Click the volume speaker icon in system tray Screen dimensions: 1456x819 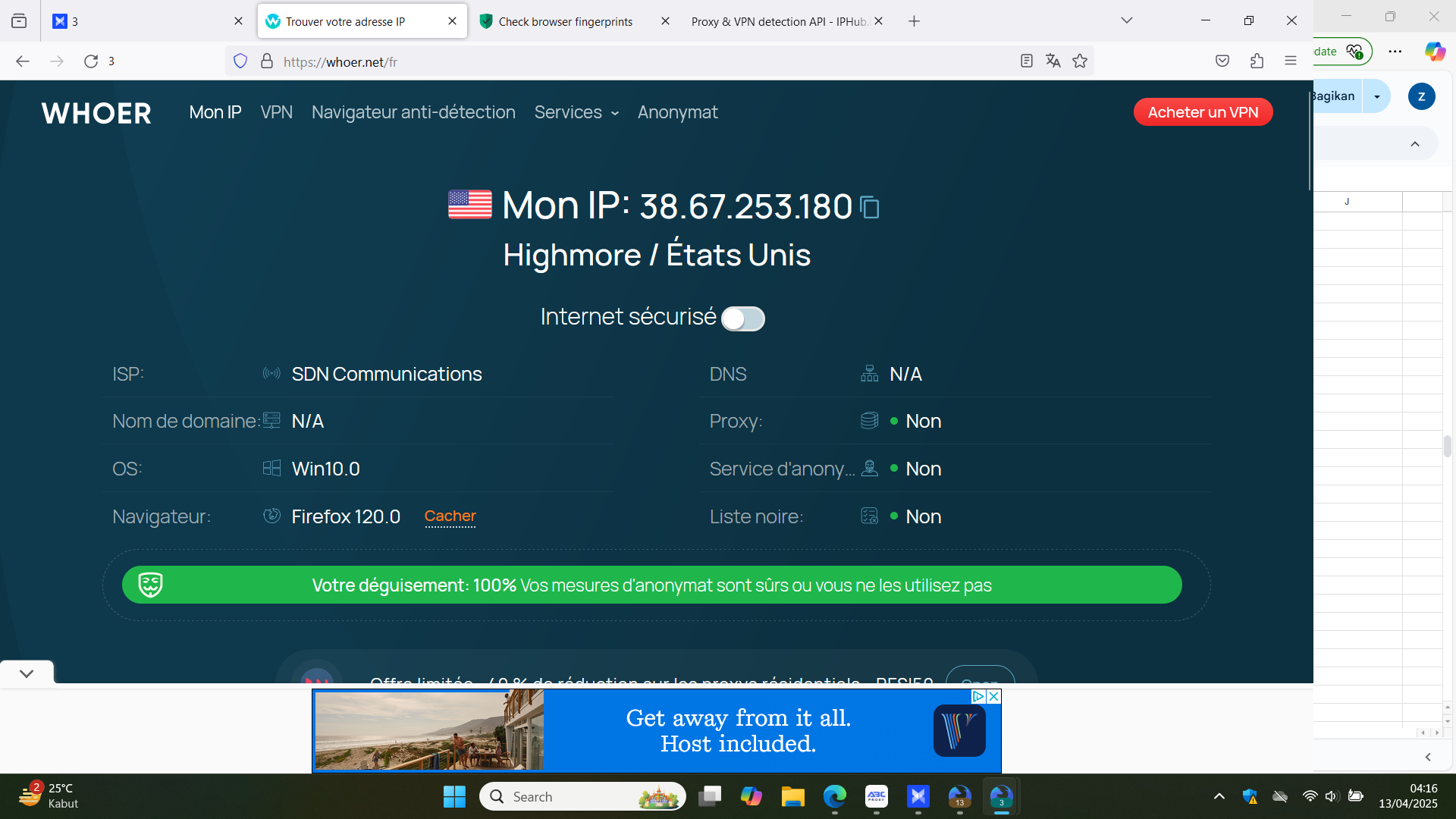tap(1332, 796)
